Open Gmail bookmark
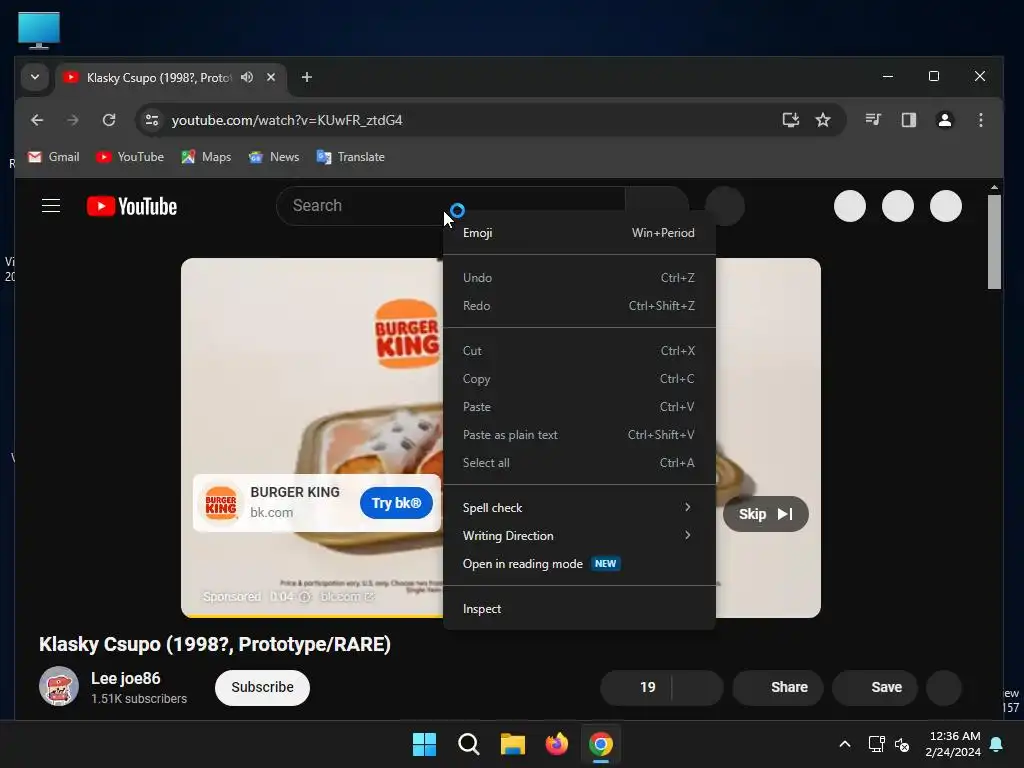Screen dimensions: 1024x768 tap(54, 157)
